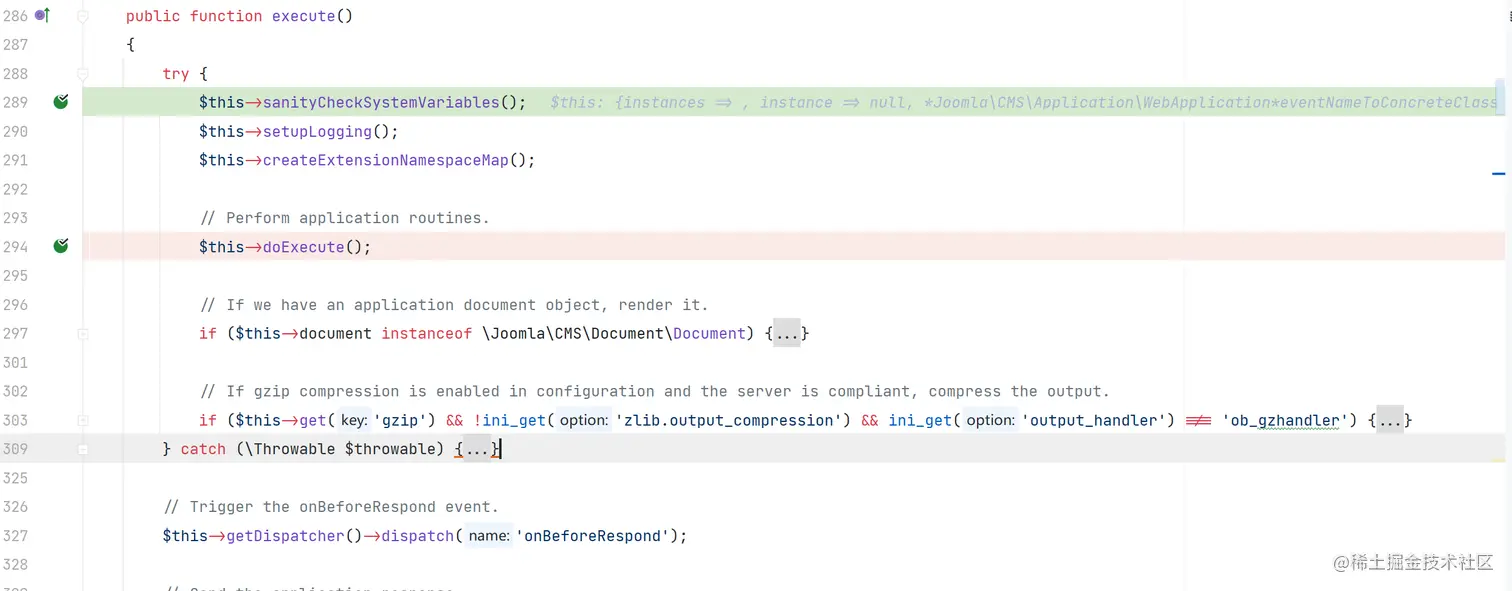This screenshot has height=591, width=1512.
Task: Click the instanceof keyword
Action: click(x=426, y=333)
